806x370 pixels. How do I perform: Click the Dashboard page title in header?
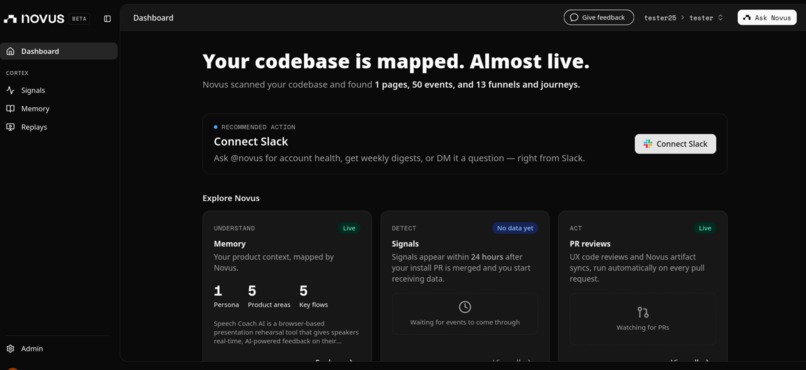tap(153, 18)
